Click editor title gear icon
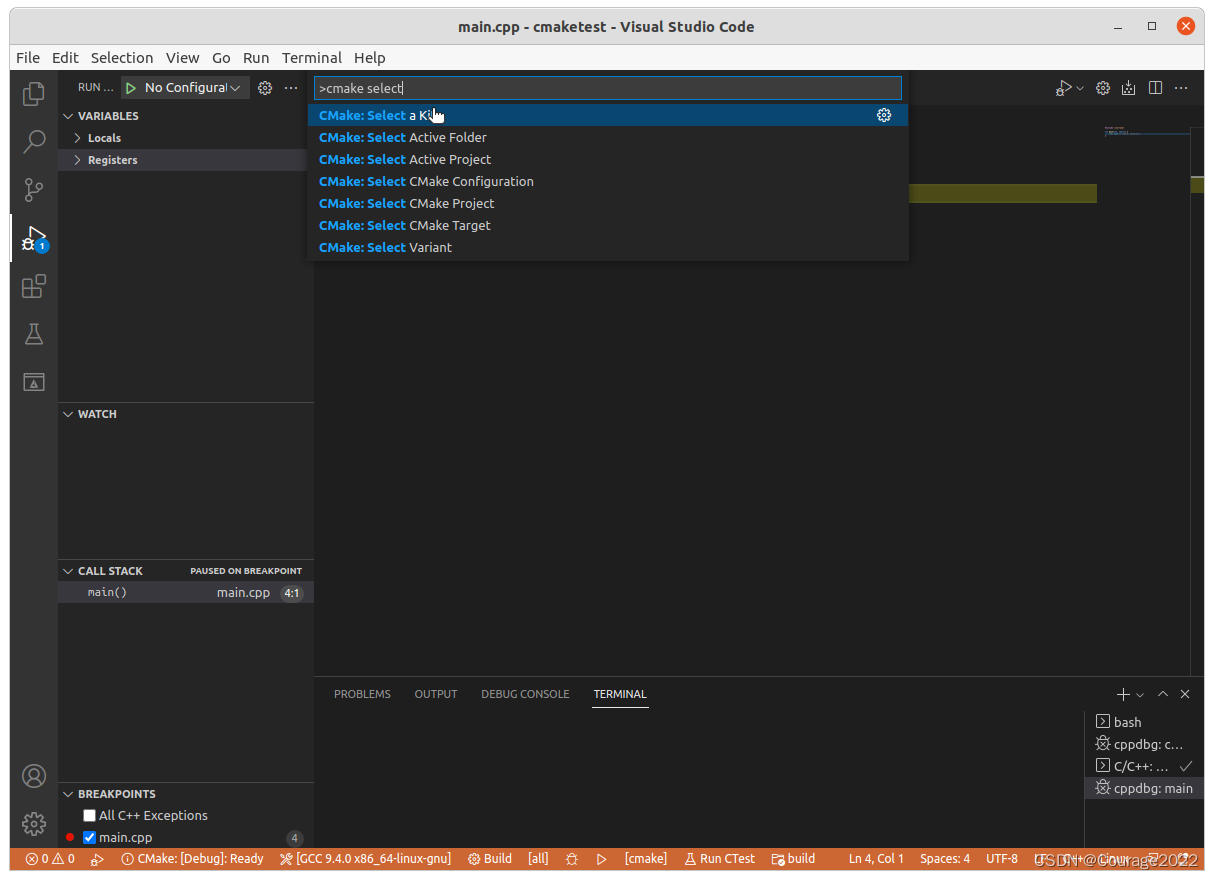 point(1103,88)
